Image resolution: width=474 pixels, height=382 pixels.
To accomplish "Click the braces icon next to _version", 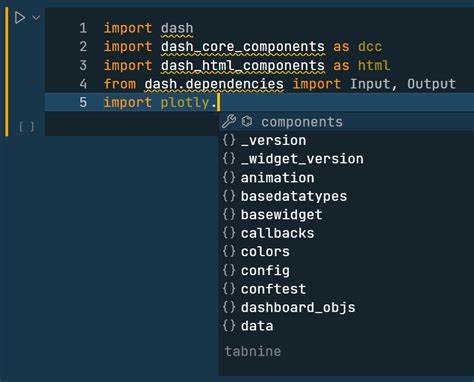I will coord(229,140).
